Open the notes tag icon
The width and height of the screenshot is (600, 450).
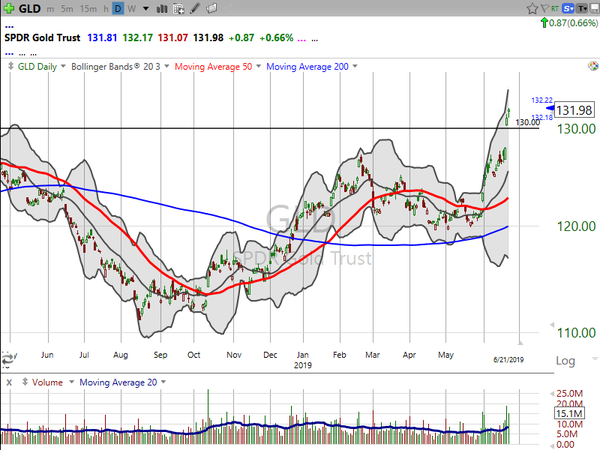(212, 8)
